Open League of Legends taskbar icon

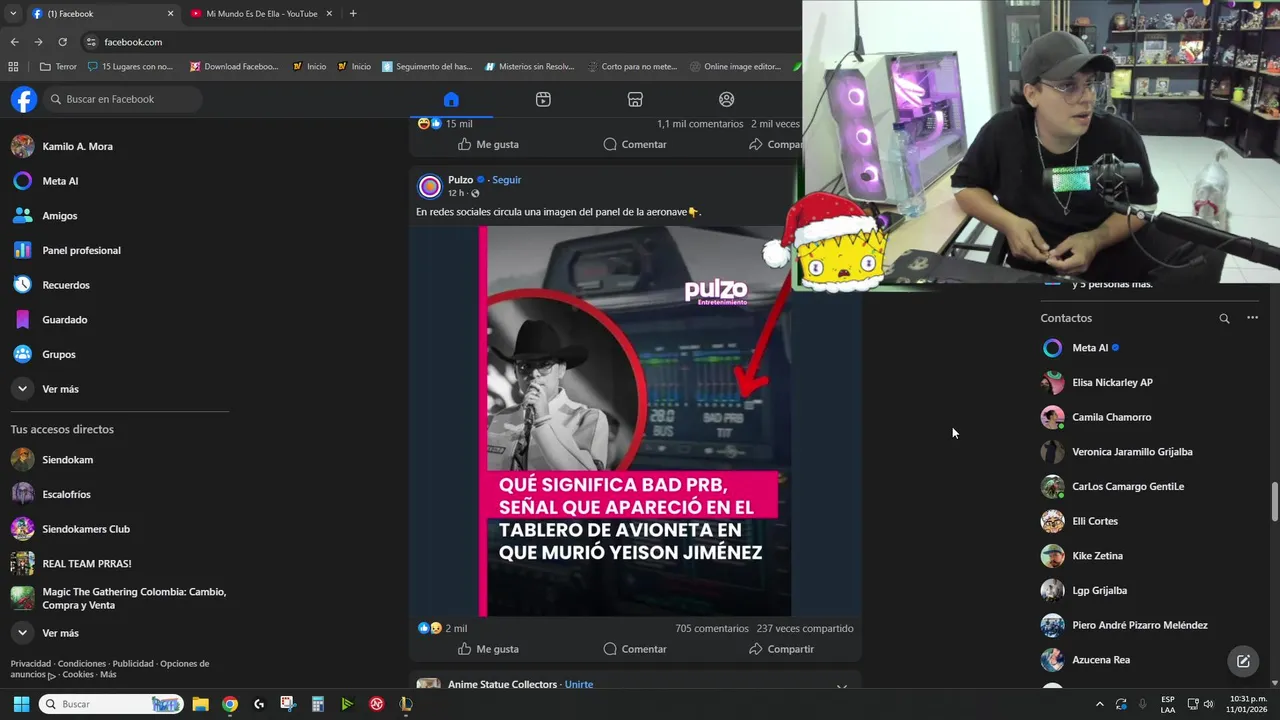[405, 704]
